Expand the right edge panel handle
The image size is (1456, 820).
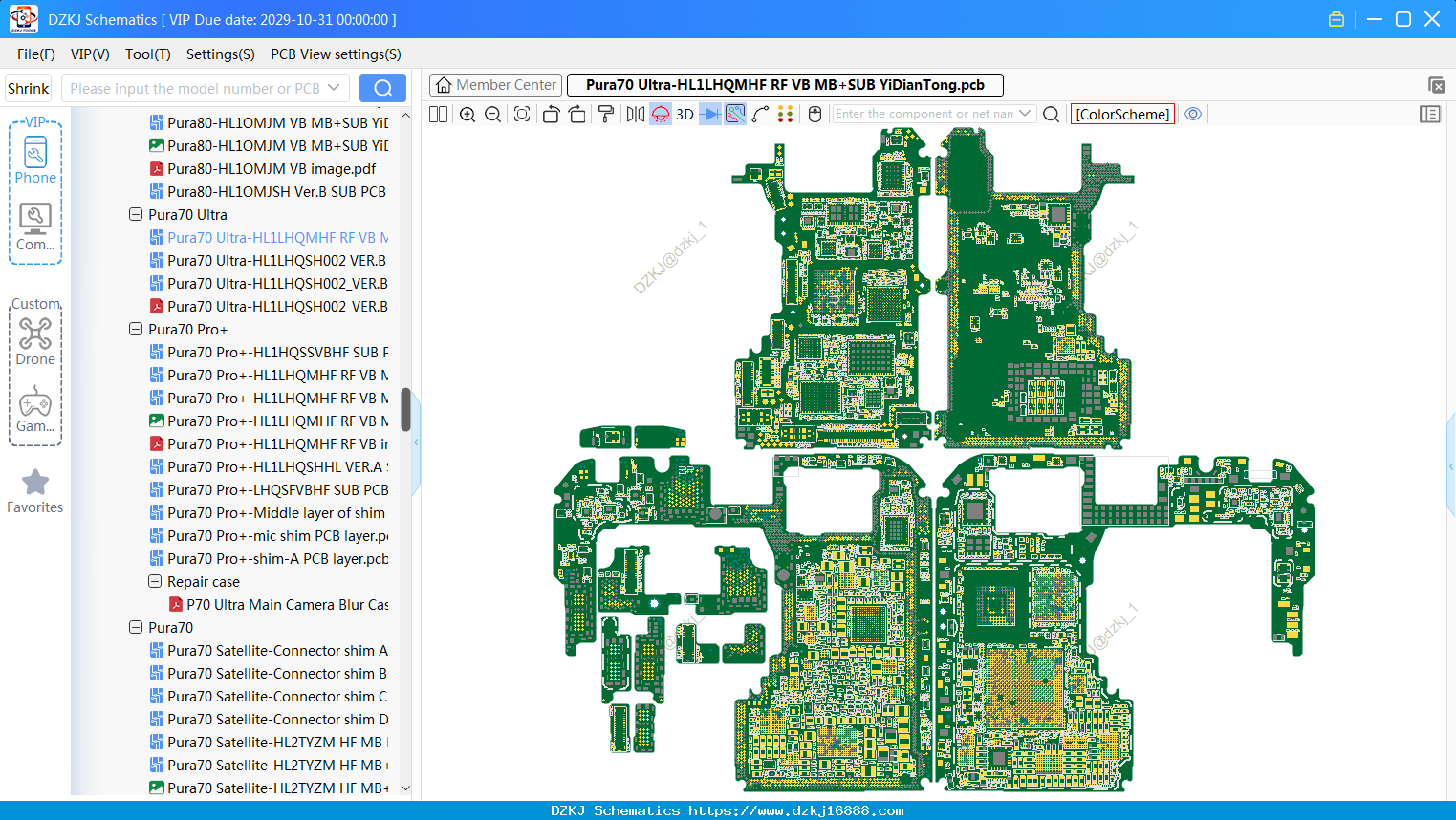click(1451, 466)
